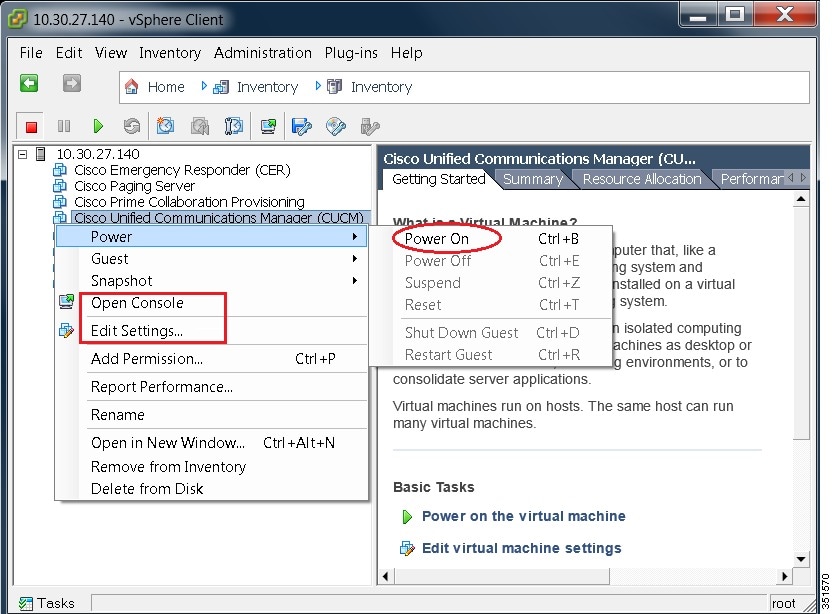This screenshot has height=614, width=832.
Task: Open the Plug-ins menu
Action: 351,53
